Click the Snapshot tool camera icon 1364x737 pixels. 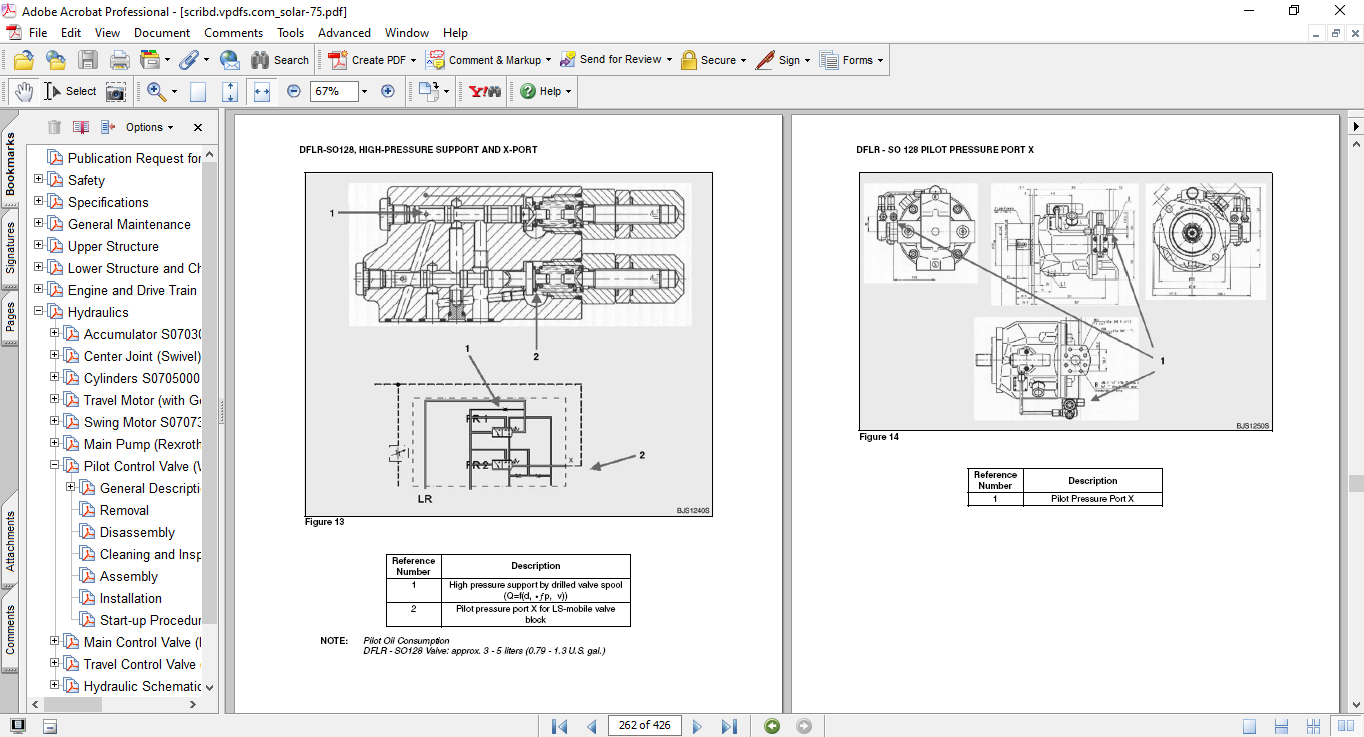pyautogui.click(x=116, y=91)
